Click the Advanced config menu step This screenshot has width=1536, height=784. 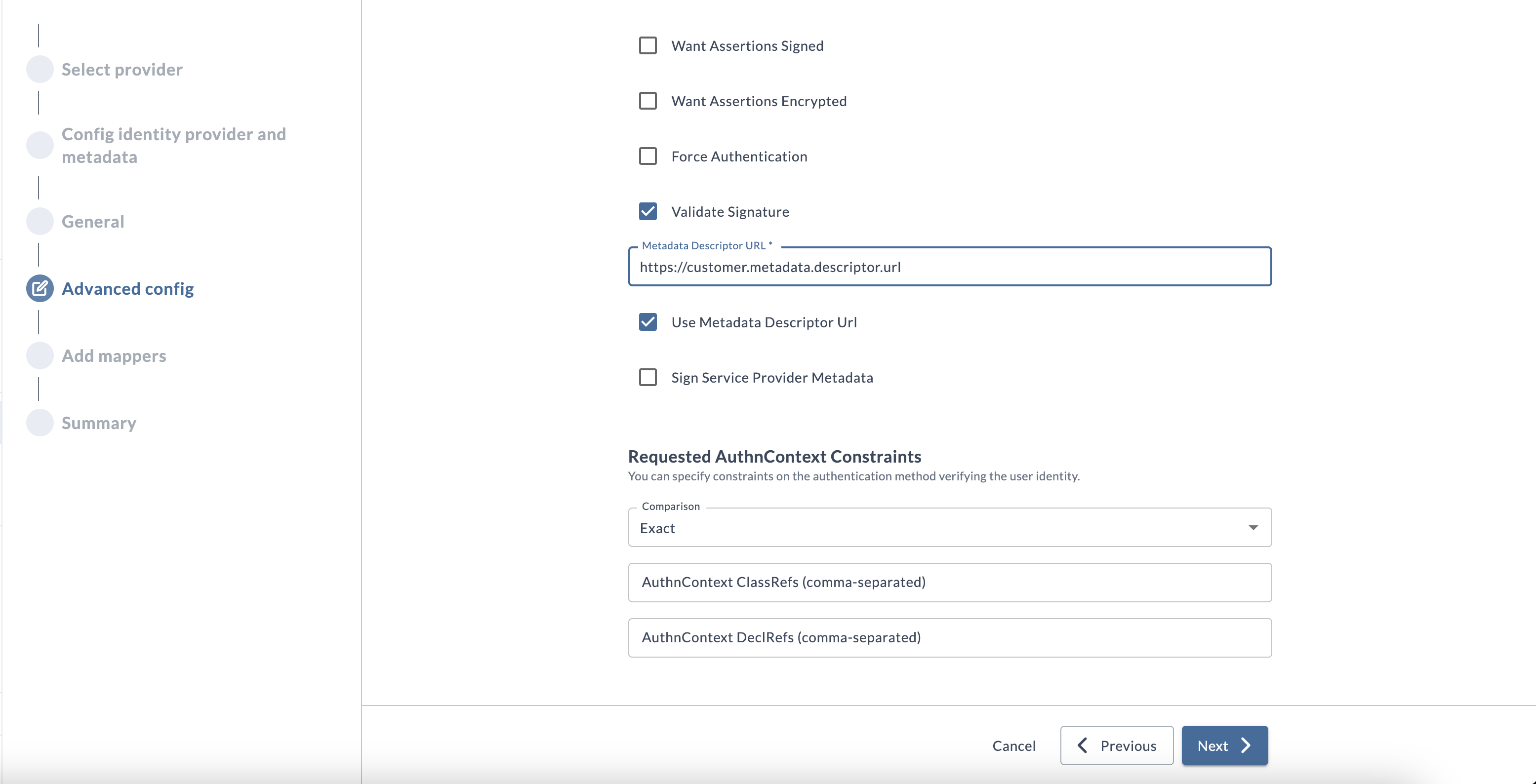(127, 288)
